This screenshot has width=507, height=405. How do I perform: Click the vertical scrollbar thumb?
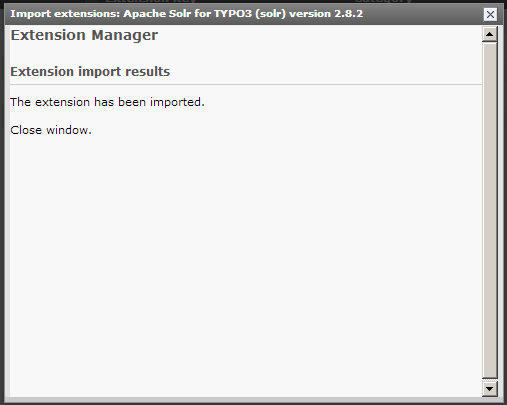(489, 210)
